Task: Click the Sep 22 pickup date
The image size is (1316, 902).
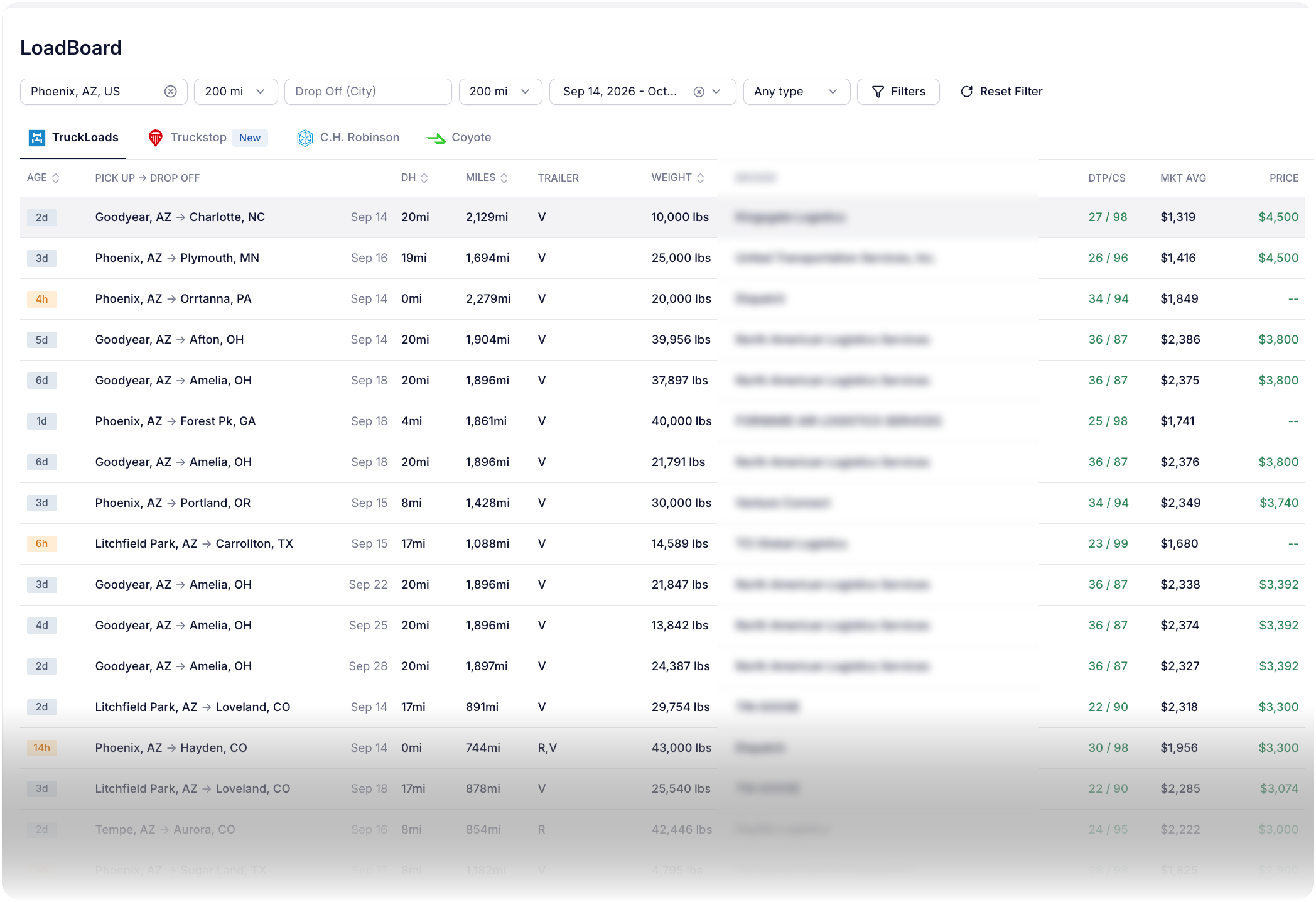Action: [368, 585]
